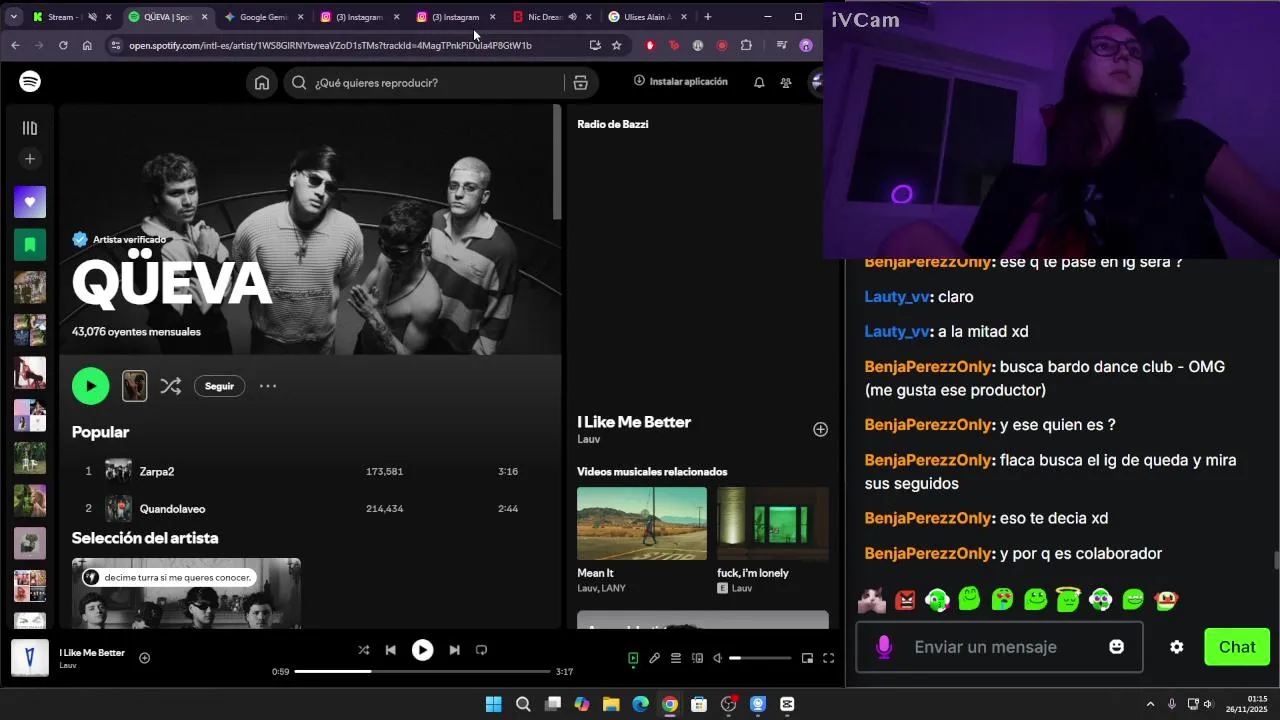Show lyrics with the microphone icon
This screenshot has width=1280, height=720.
click(x=654, y=658)
